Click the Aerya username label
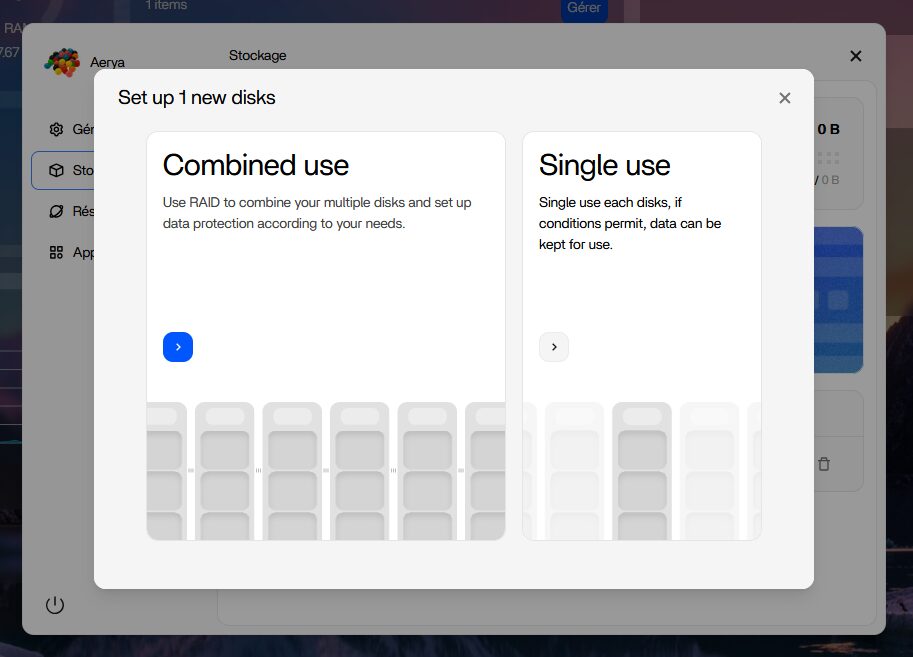This screenshot has height=657, width=913. (x=107, y=63)
